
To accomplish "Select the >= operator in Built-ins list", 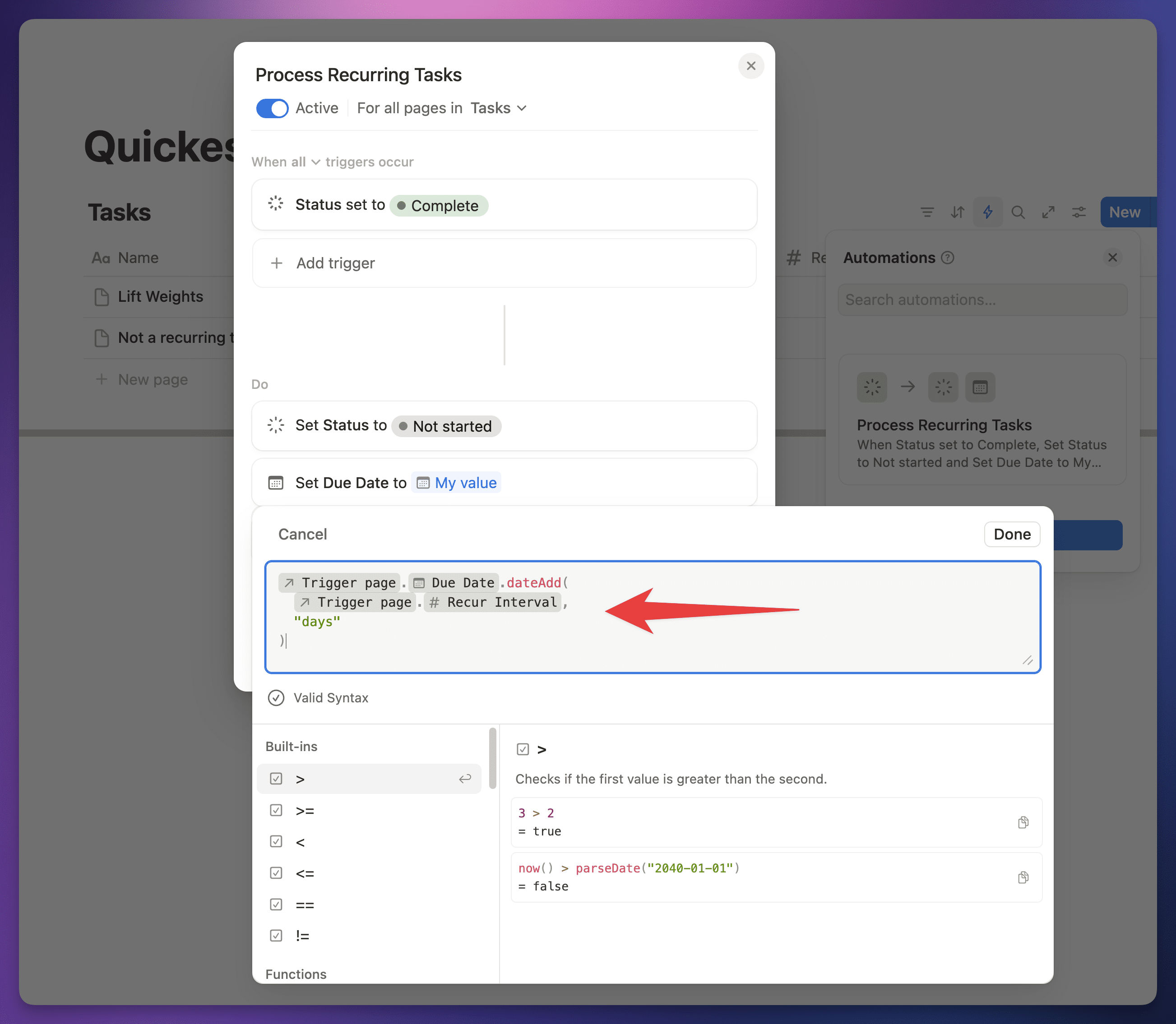I will click(x=369, y=810).
